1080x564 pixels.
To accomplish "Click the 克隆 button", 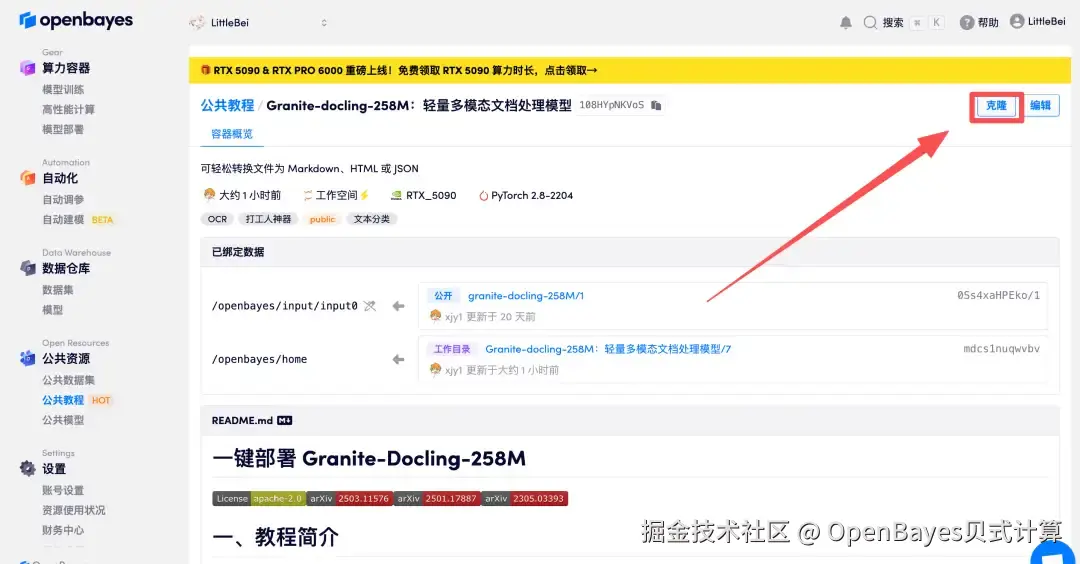I will [996, 105].
